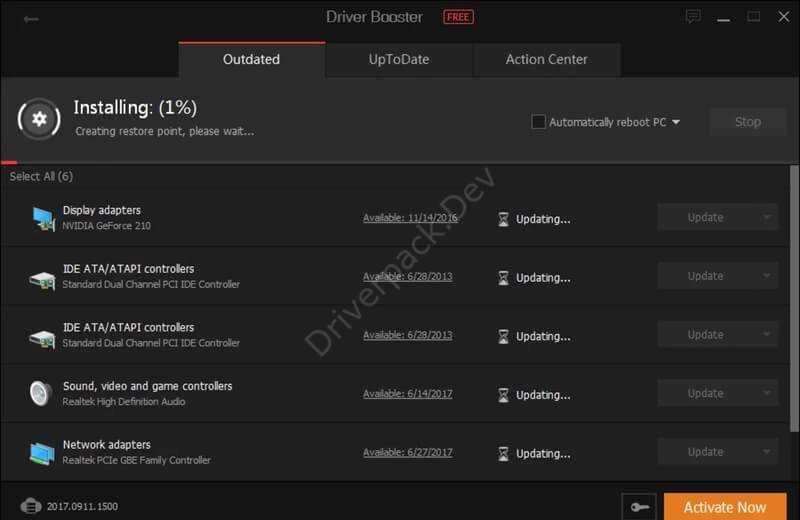800x520 pixels.
Task: Click the back arrow icon
Action: point(31,19)
